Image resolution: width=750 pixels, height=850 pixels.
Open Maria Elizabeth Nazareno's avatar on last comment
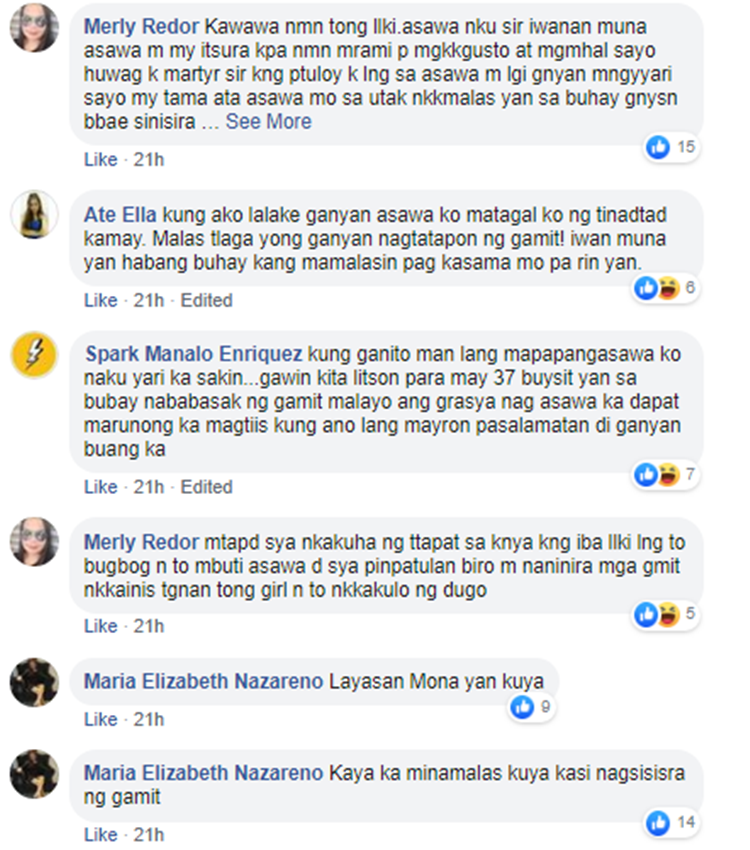[x=34, y=774]
